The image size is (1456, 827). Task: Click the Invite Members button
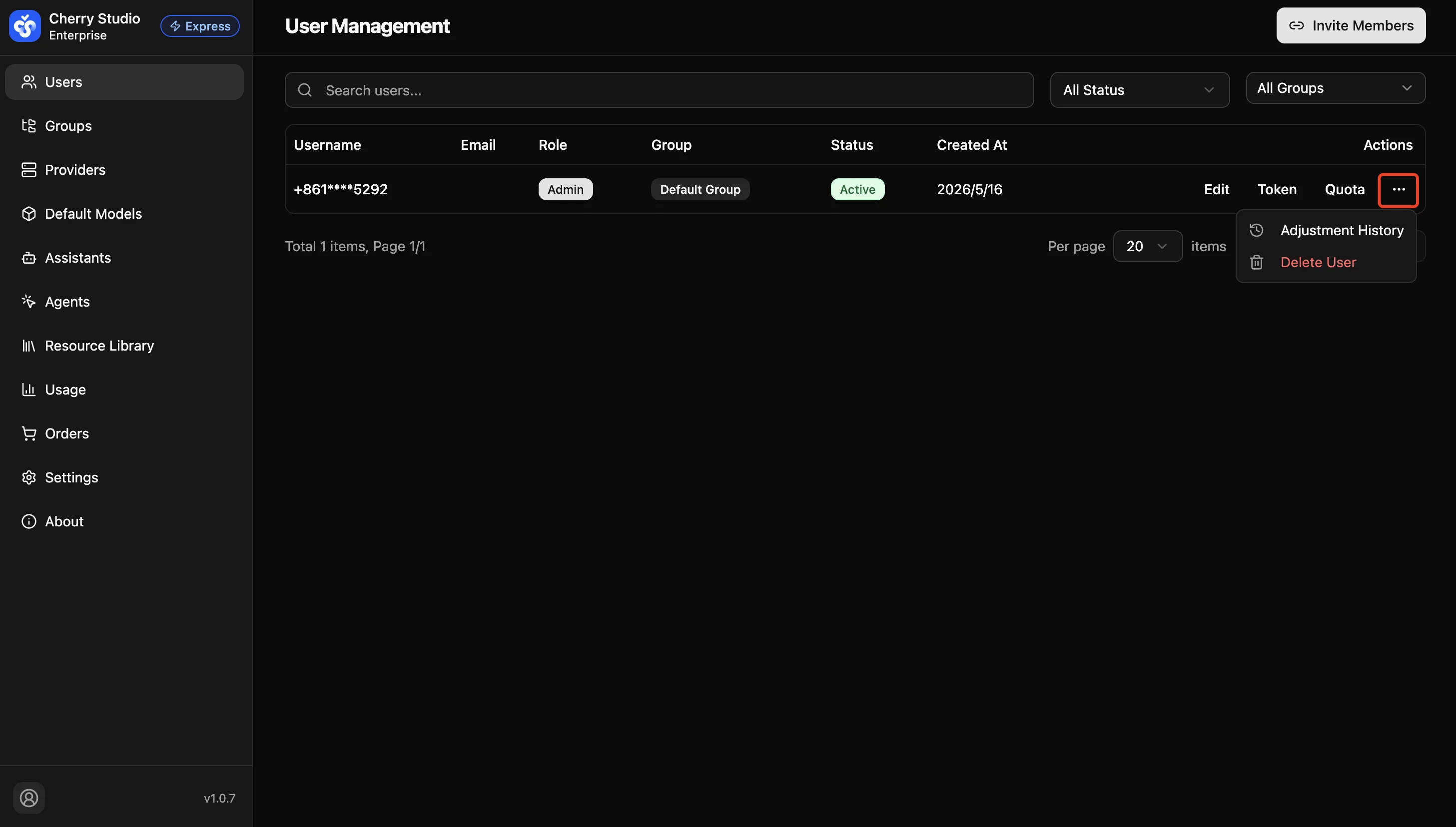click(x=1351, y=25)
